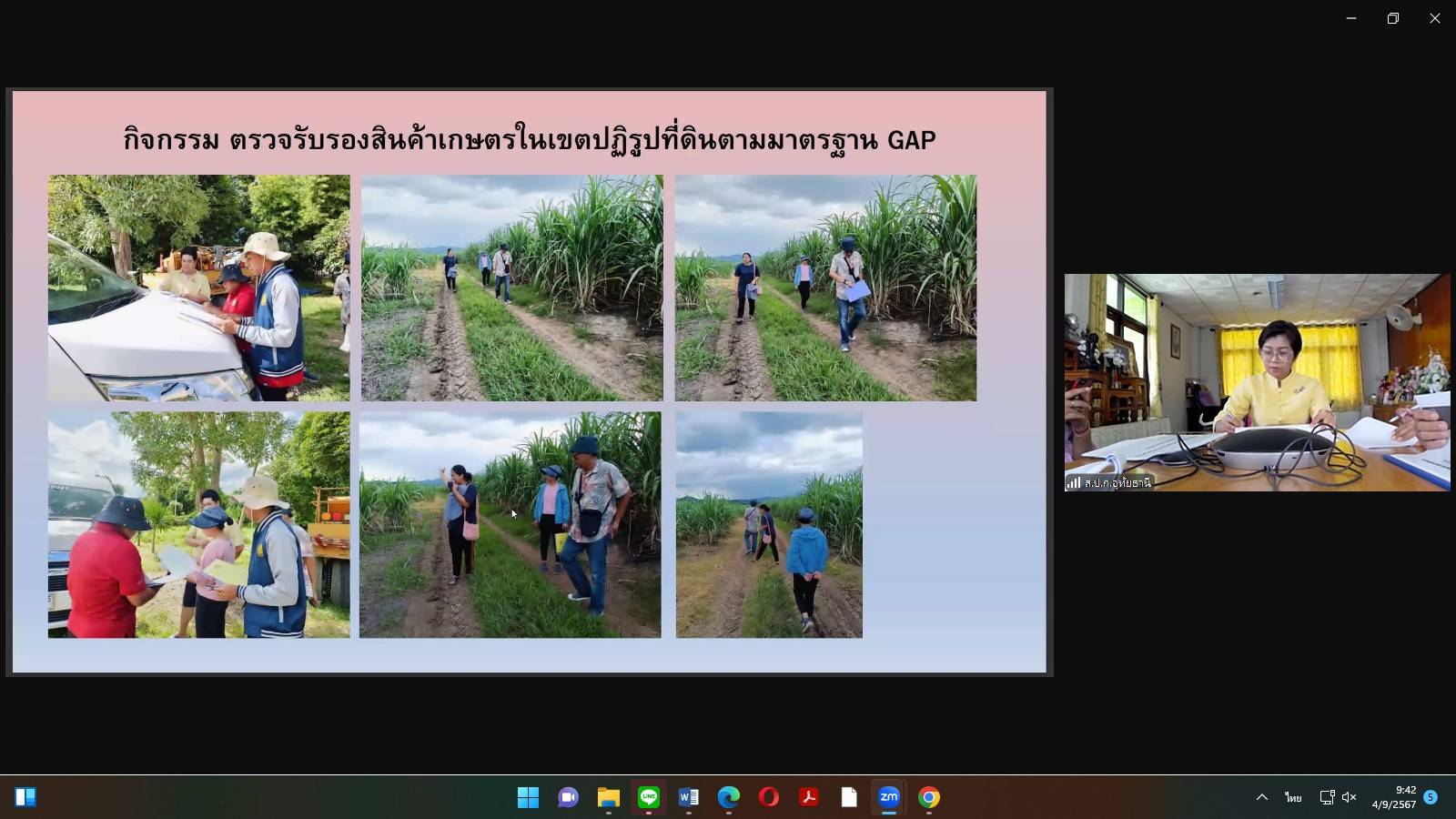Click the signal bars icon on the participant video
This screenshot has height=819, width=1456.
pos(1074,482)
